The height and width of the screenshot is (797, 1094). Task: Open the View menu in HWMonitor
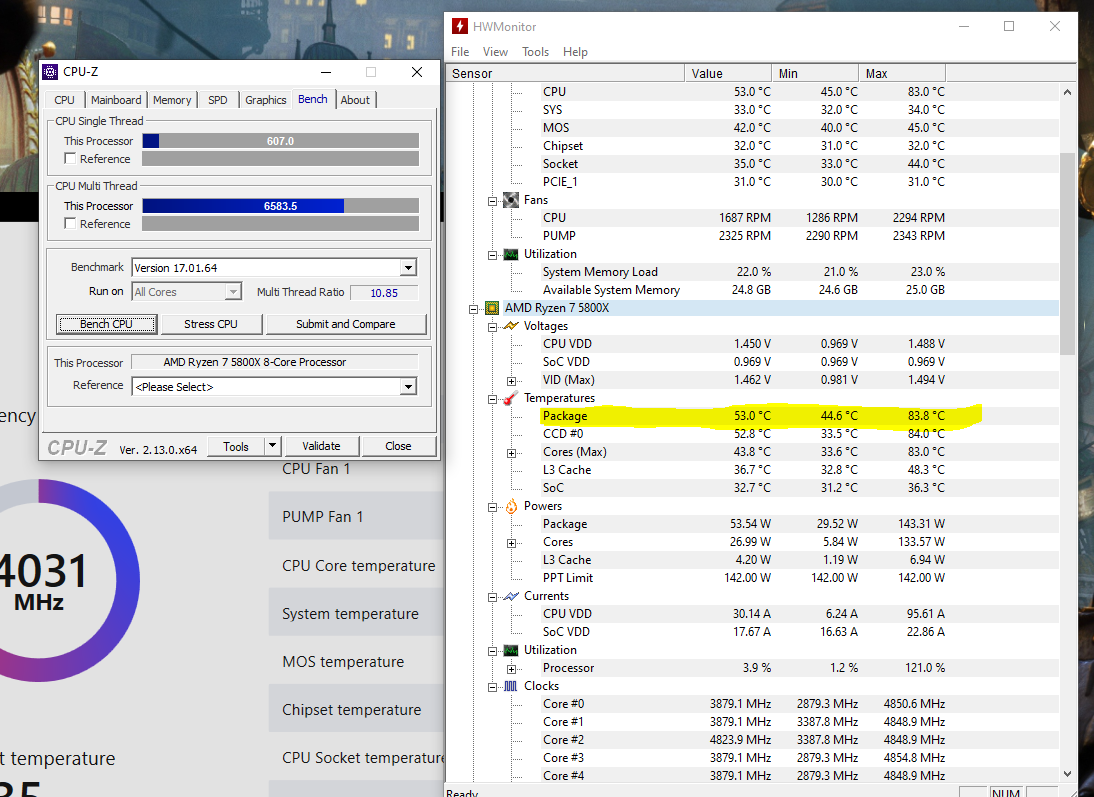tap(495, 52)
